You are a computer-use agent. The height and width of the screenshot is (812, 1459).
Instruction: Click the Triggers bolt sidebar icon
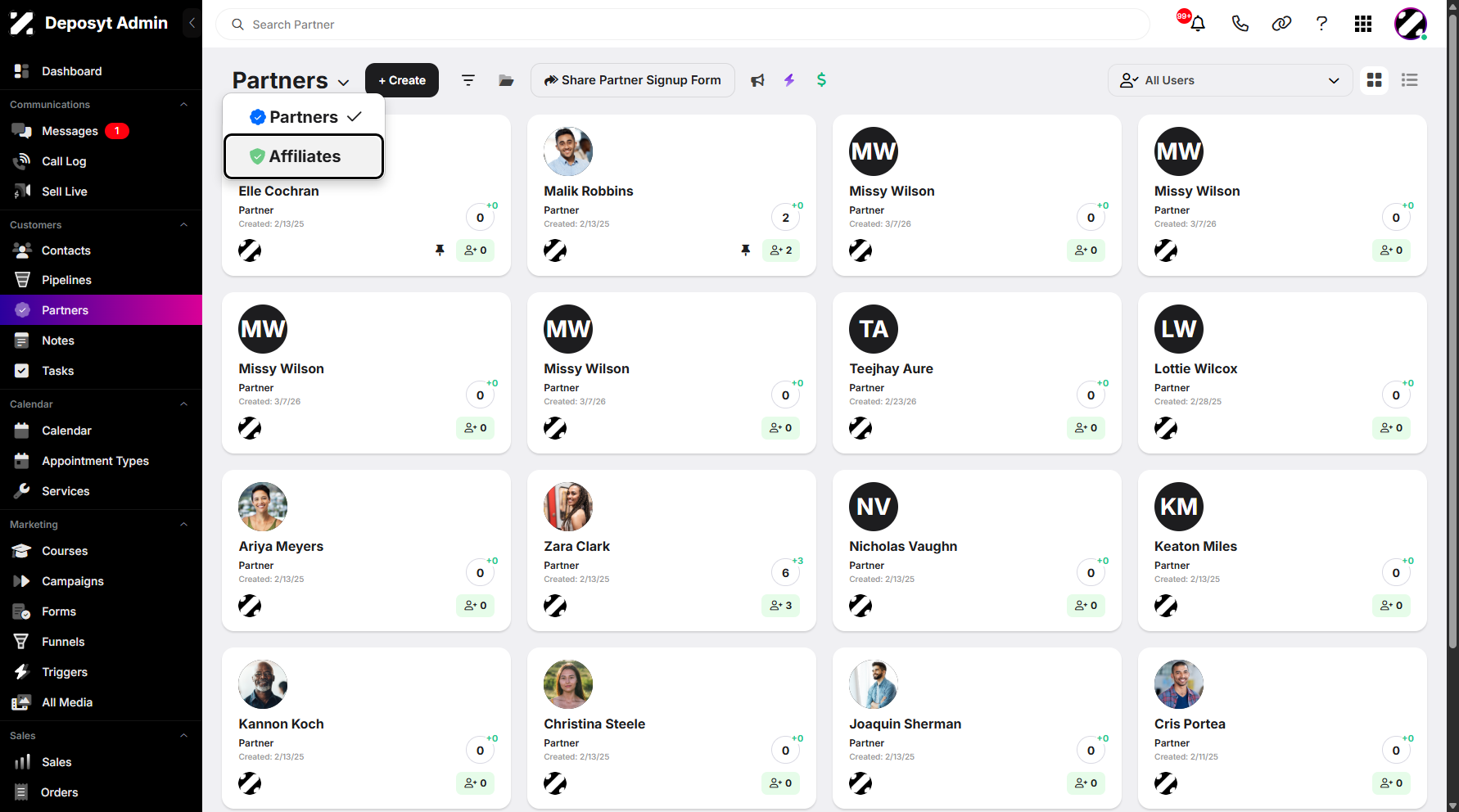[22, 672]
